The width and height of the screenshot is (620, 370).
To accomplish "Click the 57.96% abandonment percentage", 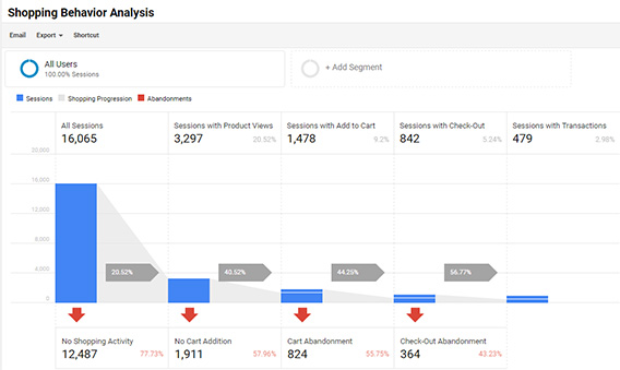I will [265, 354].
